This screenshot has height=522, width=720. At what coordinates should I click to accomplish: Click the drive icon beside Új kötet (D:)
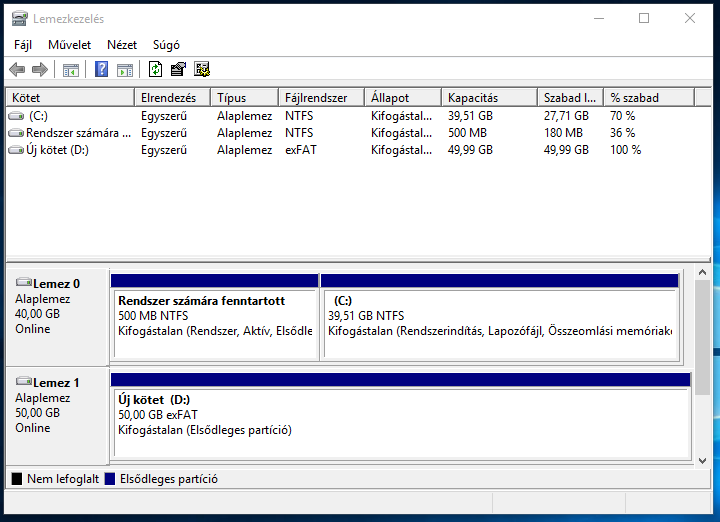click(16, 150)
